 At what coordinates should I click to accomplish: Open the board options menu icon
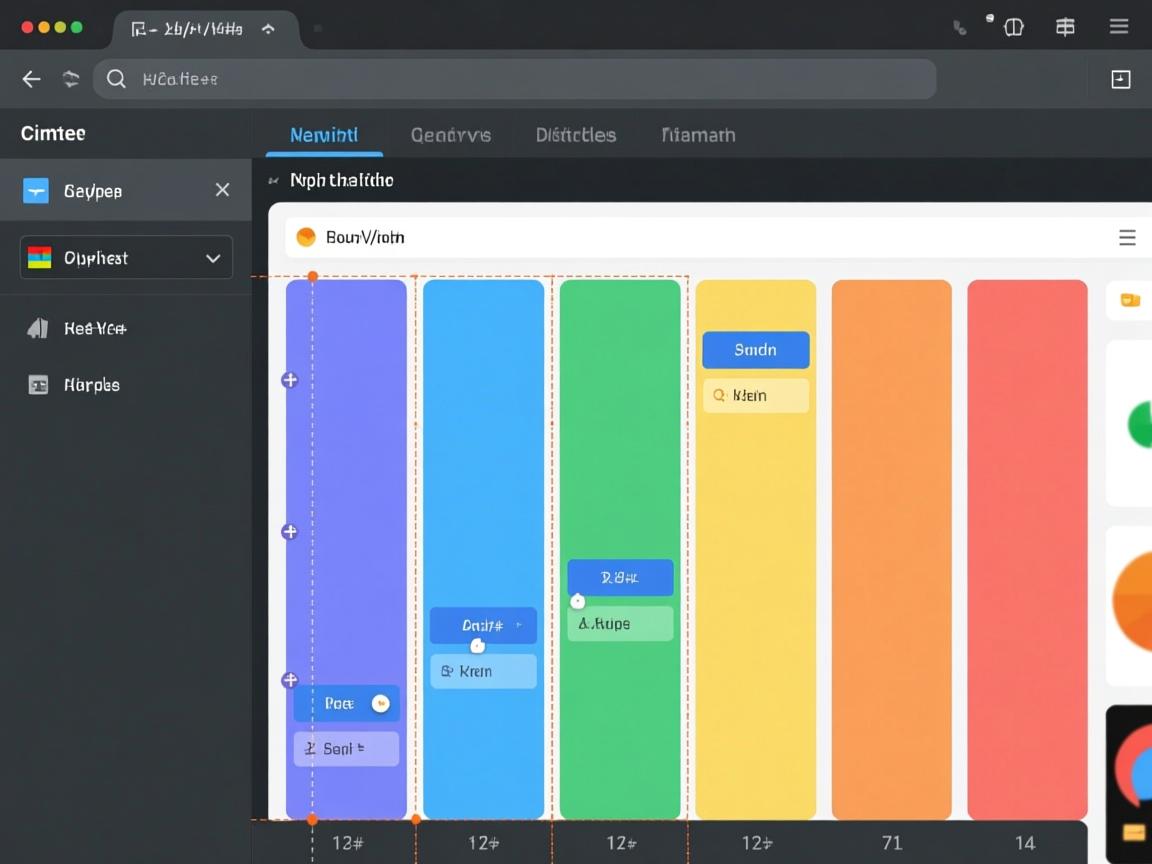pos(1127,237)
